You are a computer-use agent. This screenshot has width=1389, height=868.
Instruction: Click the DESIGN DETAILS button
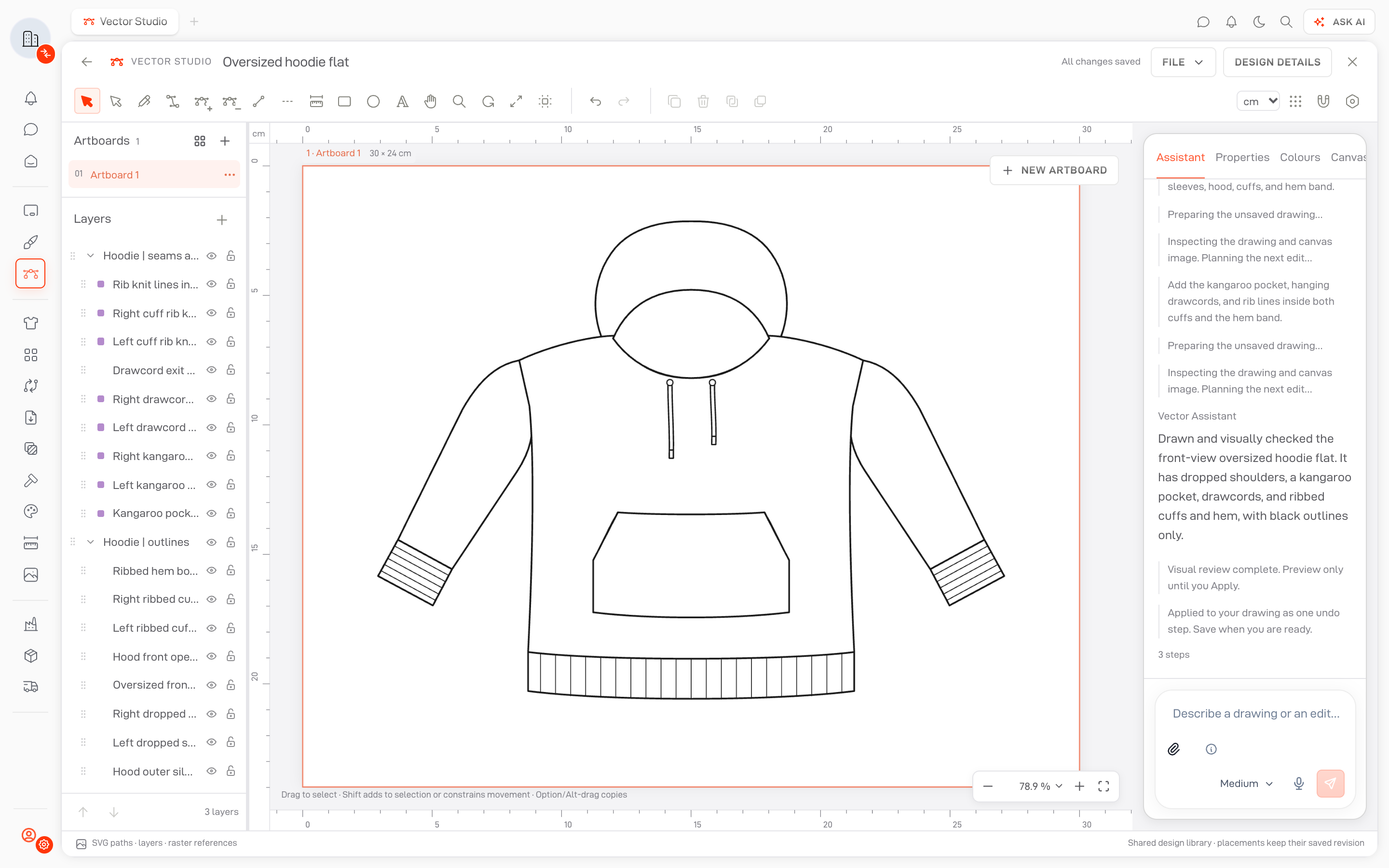point(1277,62)
